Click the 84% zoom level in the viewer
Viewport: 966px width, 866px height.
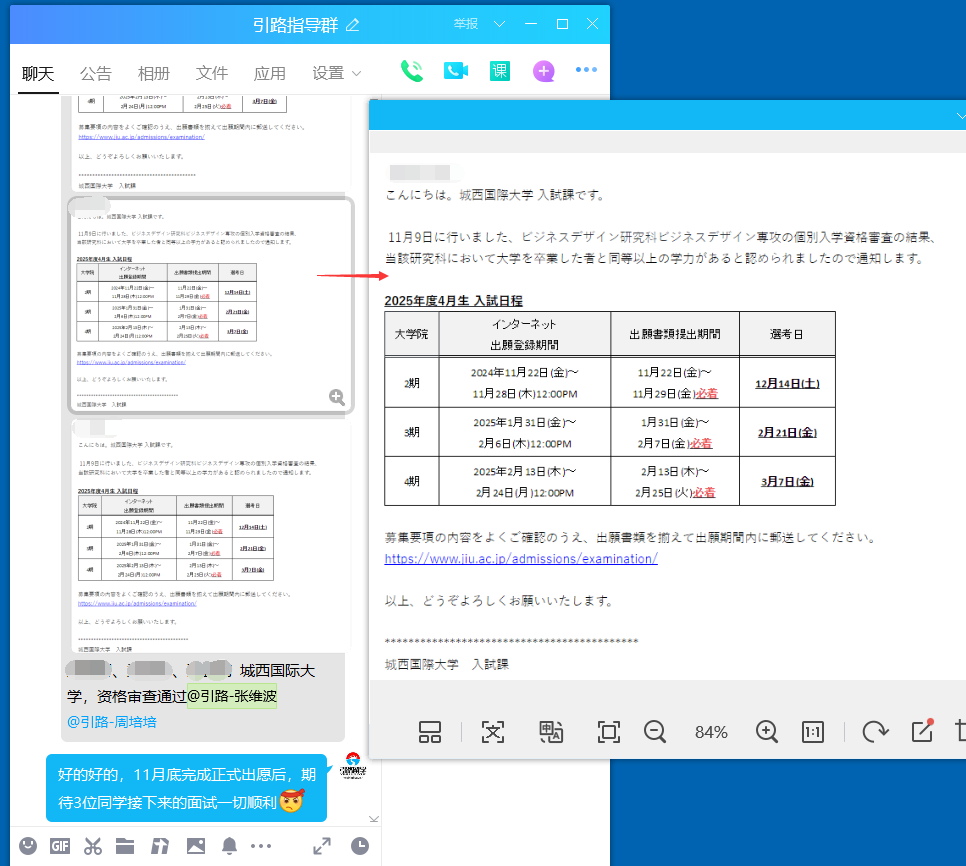(x=711, y=732)
